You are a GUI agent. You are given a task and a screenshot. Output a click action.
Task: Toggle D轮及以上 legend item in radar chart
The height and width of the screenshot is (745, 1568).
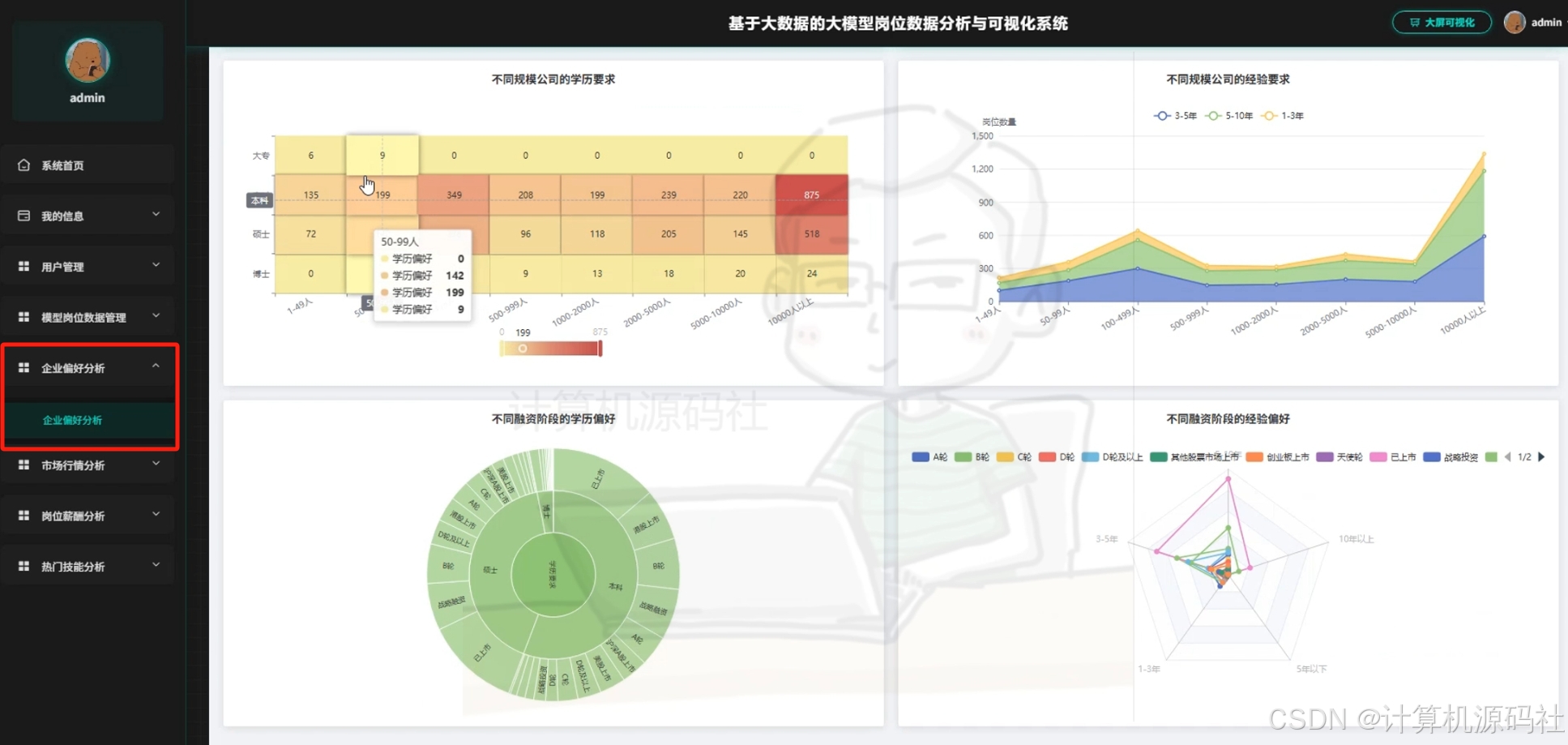[x=1112, y=457]
